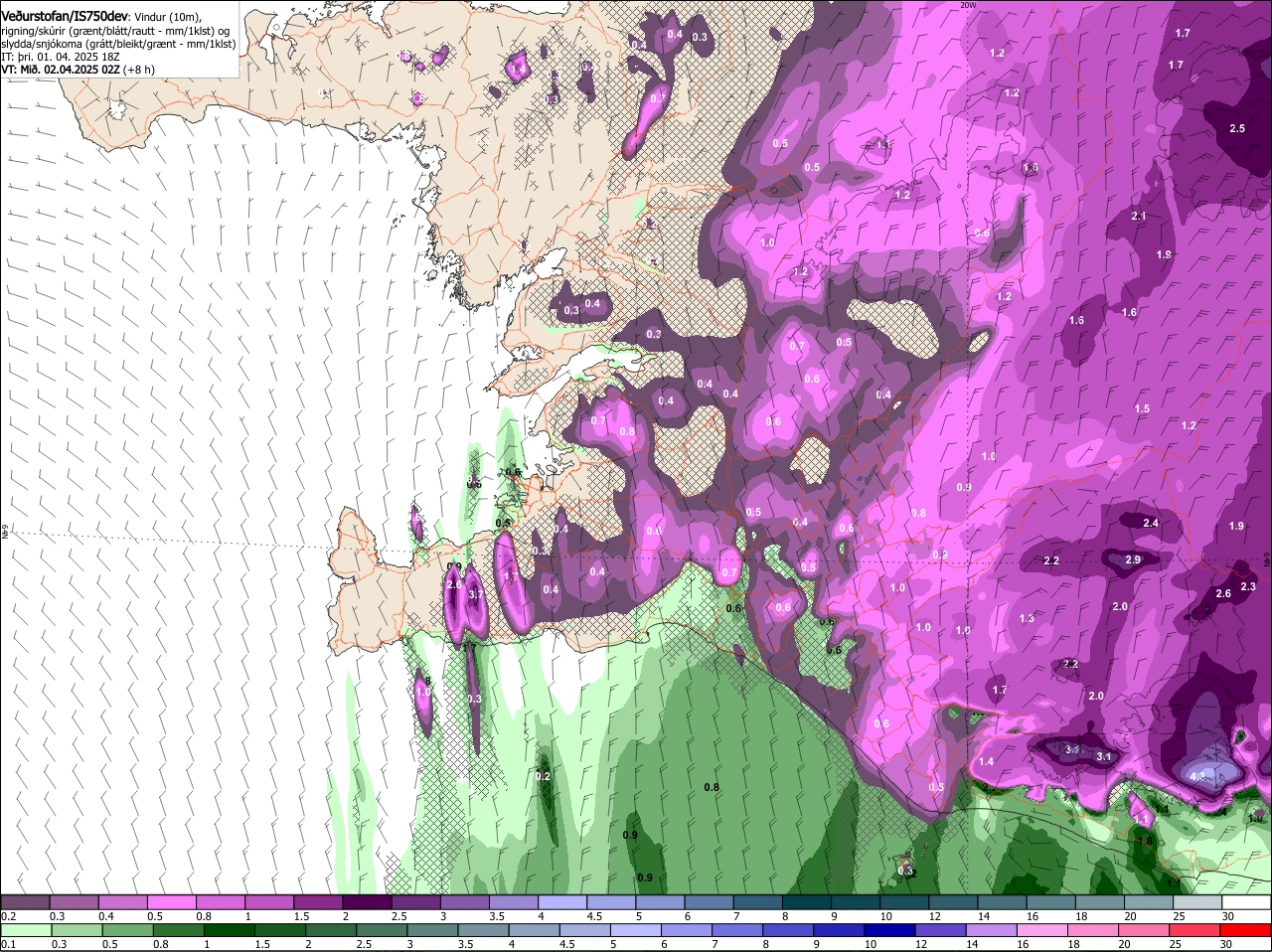Select the 2.1 value label on the map
Viewport: 1272px width, 952px height.
pos(1139,216)
